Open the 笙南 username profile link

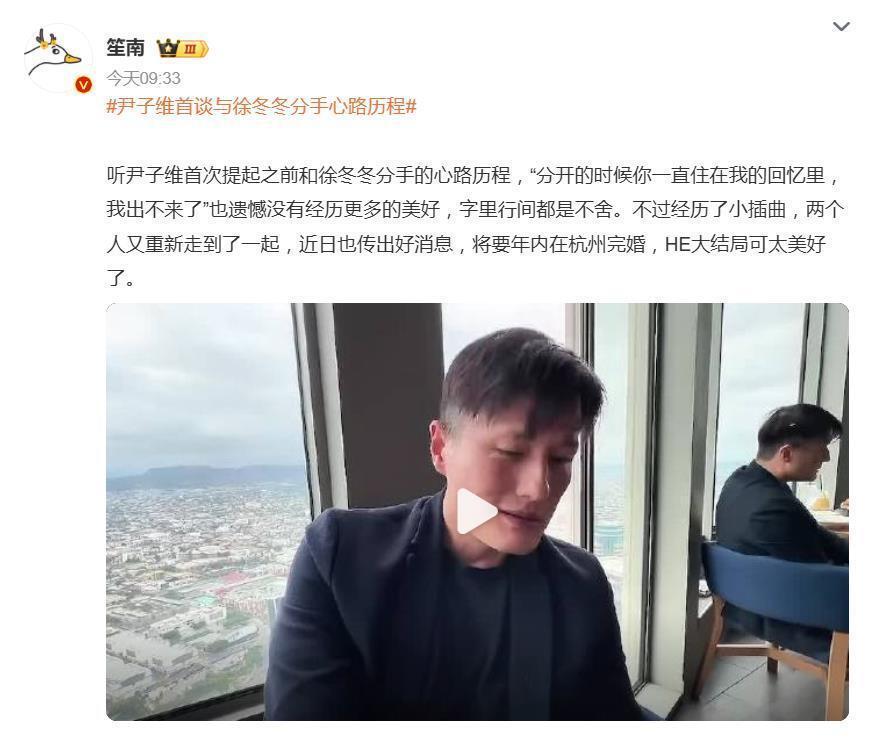[x=126, y=48]
